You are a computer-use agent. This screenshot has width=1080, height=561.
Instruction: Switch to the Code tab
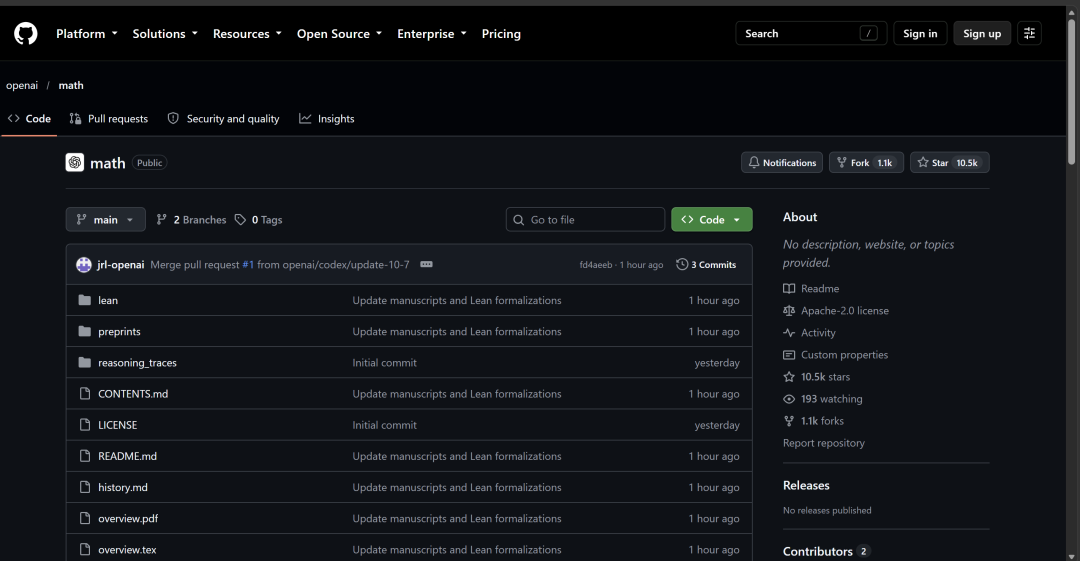pyautogui.click(x=29, y=119)
